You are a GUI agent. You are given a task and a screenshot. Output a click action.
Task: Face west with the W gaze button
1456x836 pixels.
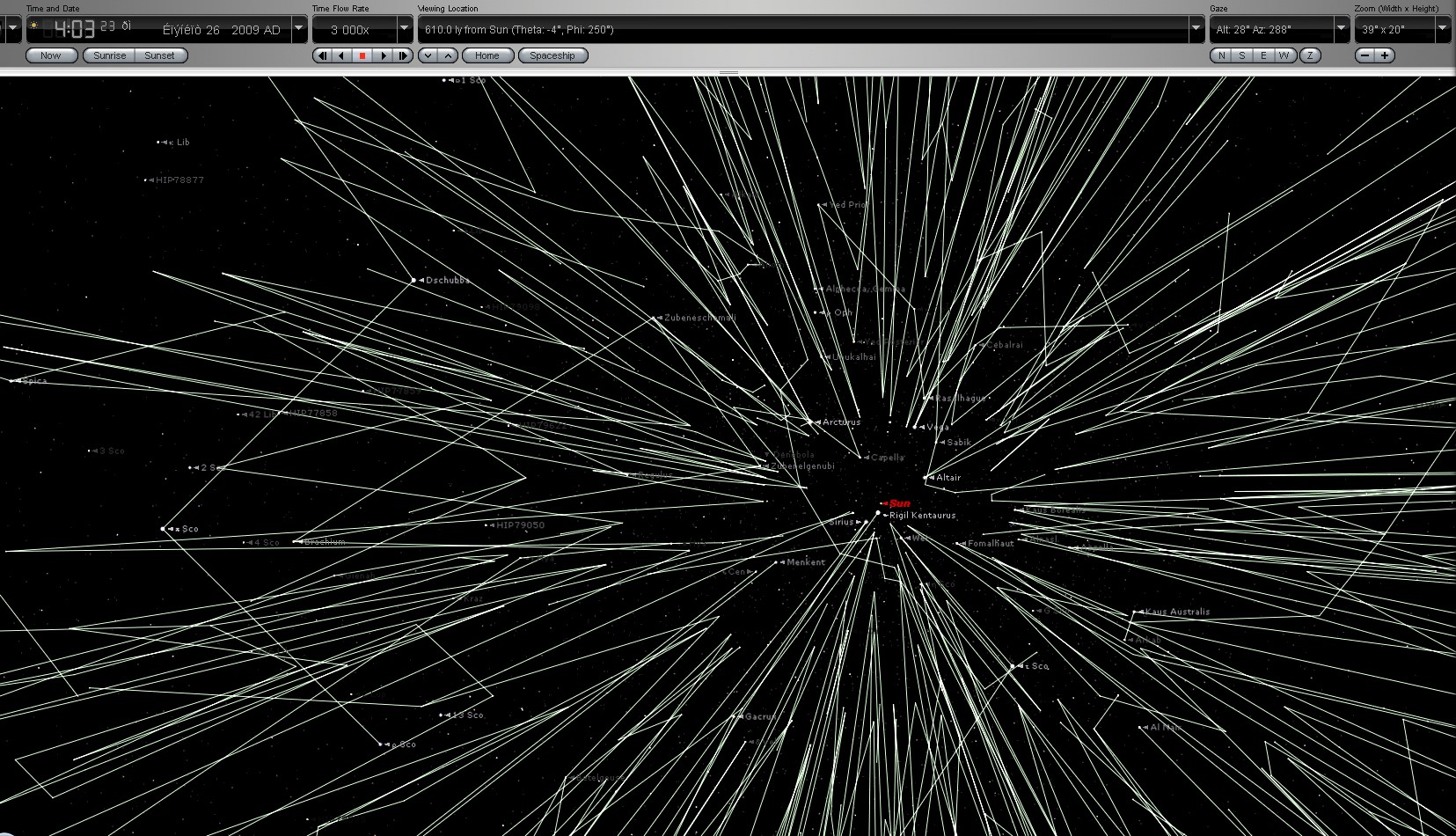[x=1284, y=55]
